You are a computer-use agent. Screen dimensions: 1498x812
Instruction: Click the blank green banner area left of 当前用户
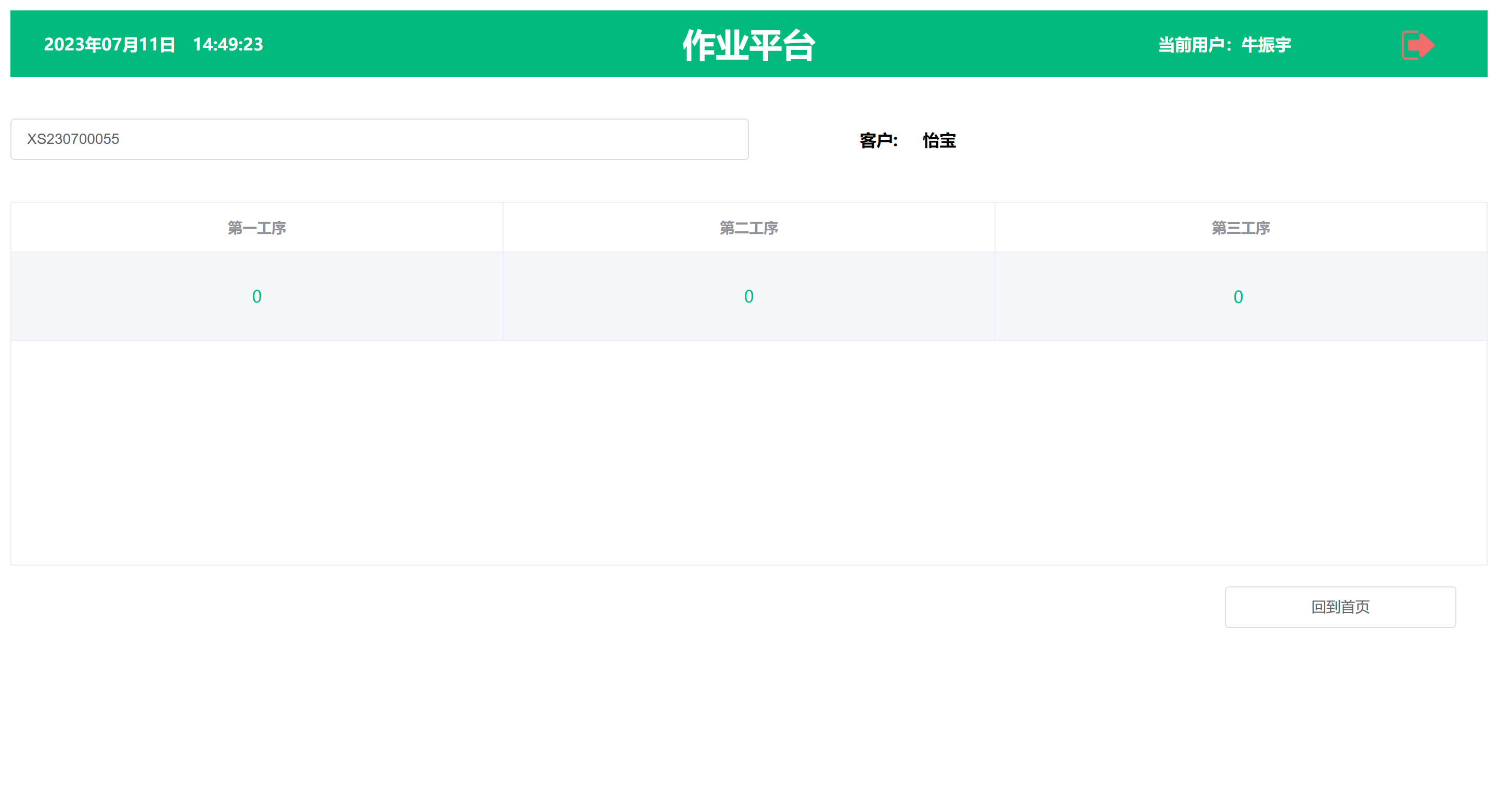tap(989, 45)
